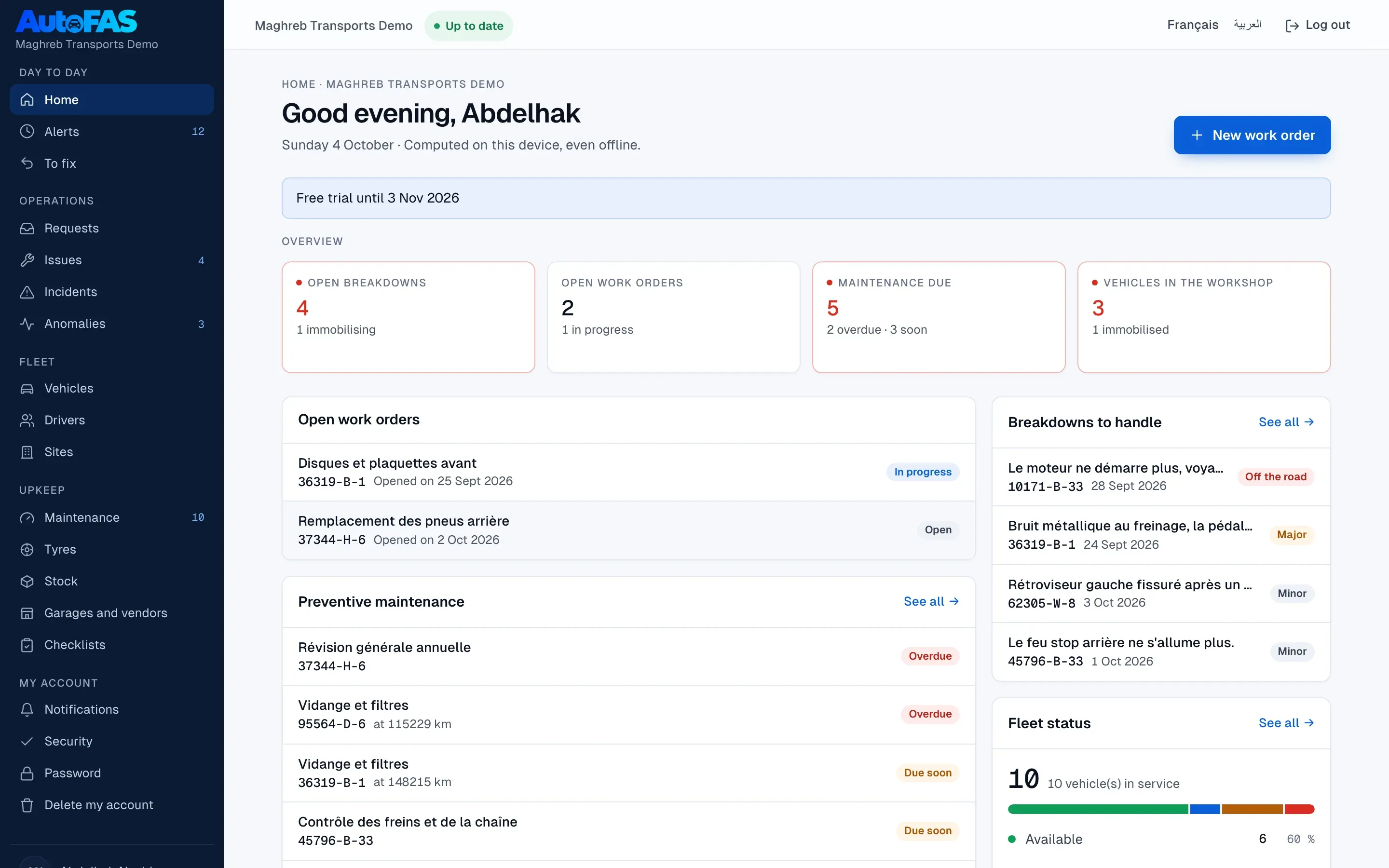Viewport: 1389px width, 868px height.
Task: Go to Garages and vendors
Action: pyautogui.click(x=112, y=613)
